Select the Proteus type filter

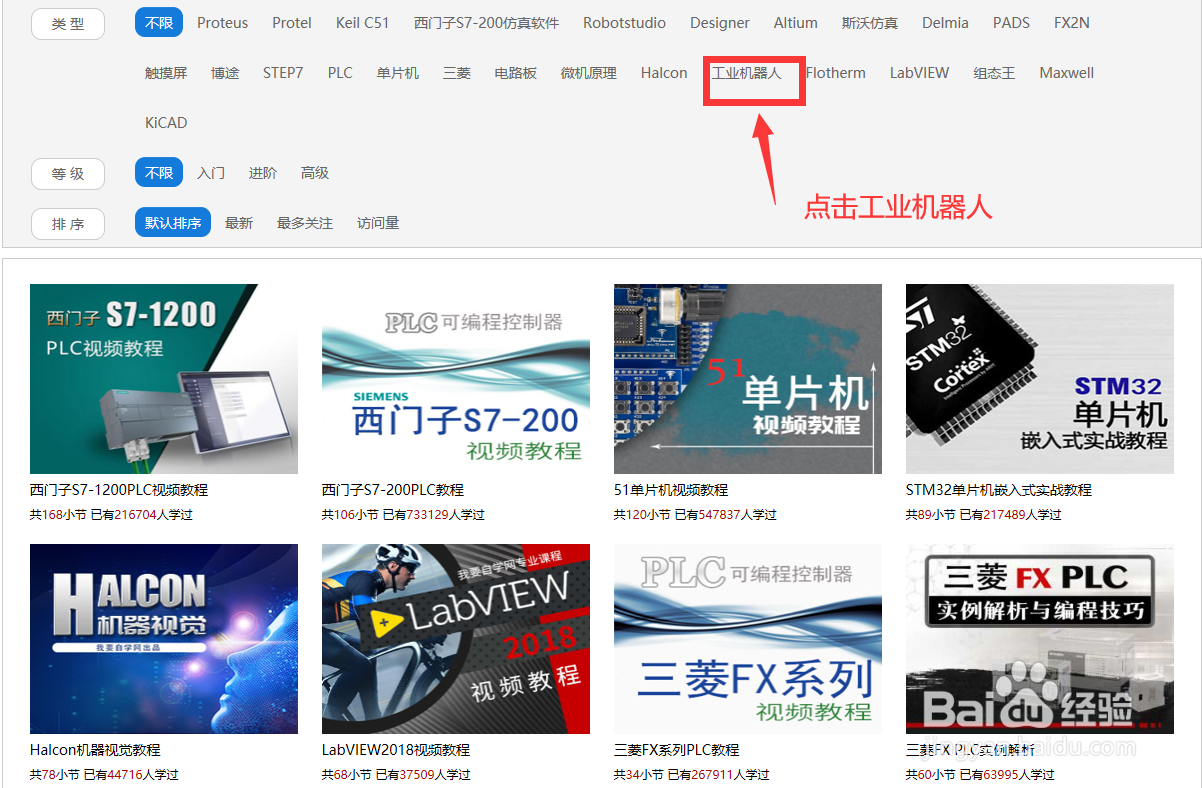pos(222,23)
